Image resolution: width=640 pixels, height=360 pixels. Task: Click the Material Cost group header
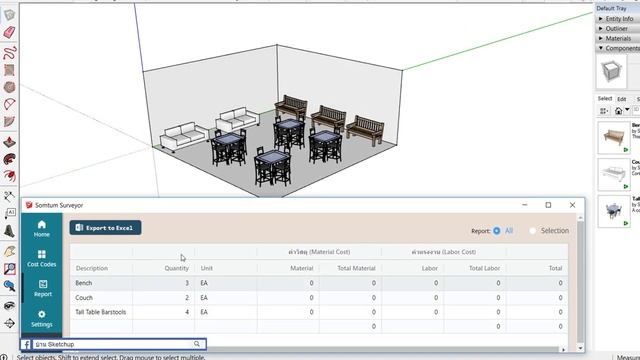[x=319, y=252]
